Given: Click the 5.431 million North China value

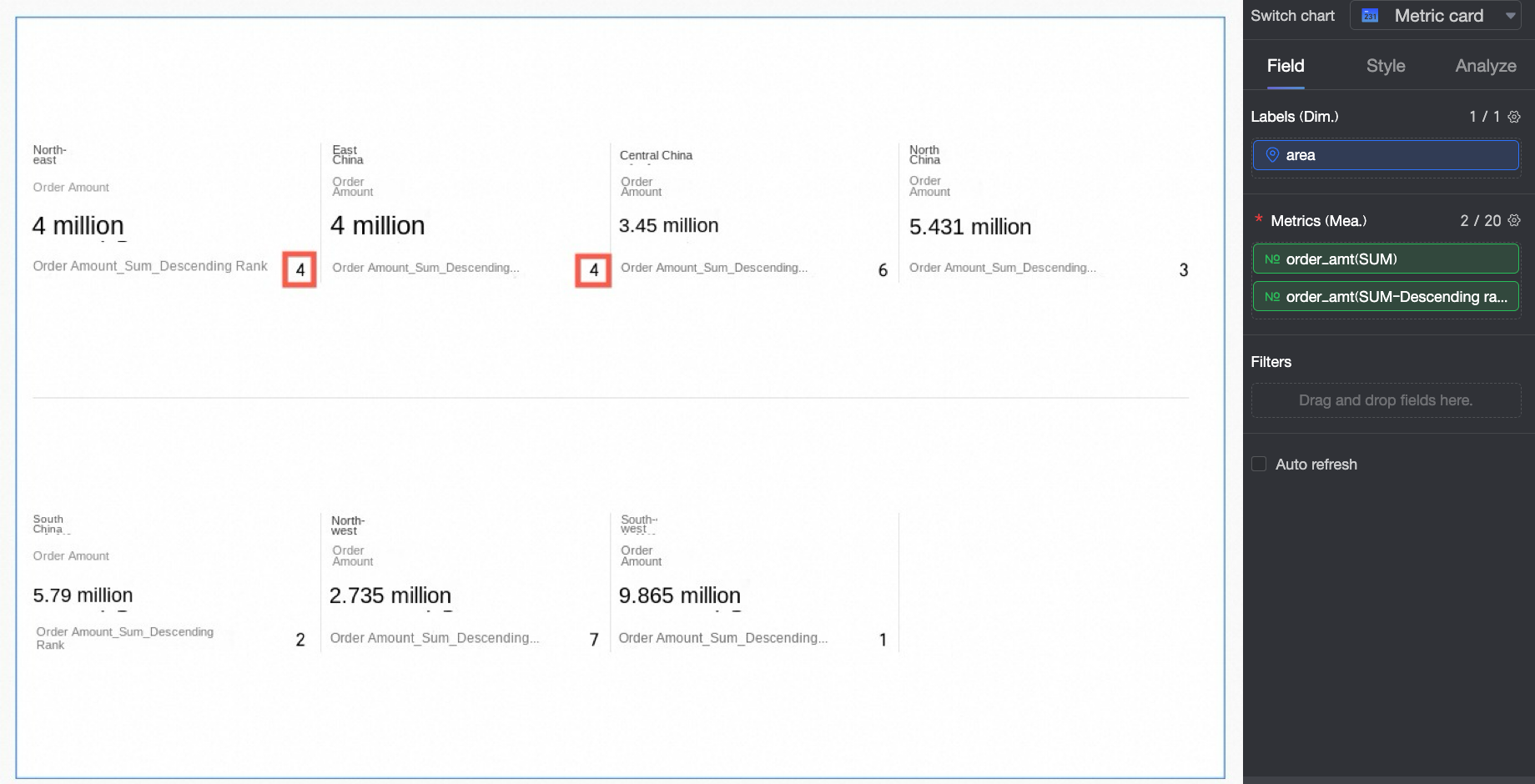Looking at the screenshot, I should pyautogui.click(x=970, y=227).
